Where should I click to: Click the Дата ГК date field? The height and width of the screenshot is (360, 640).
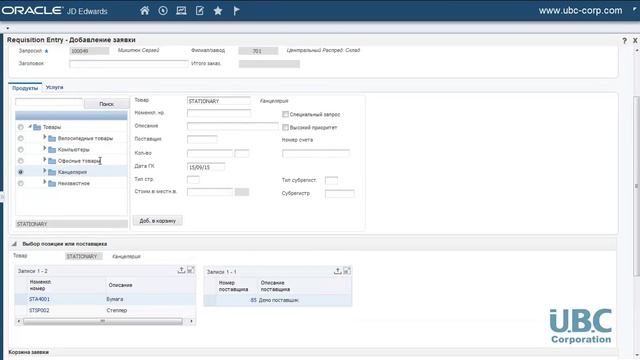tap(206, 167)
